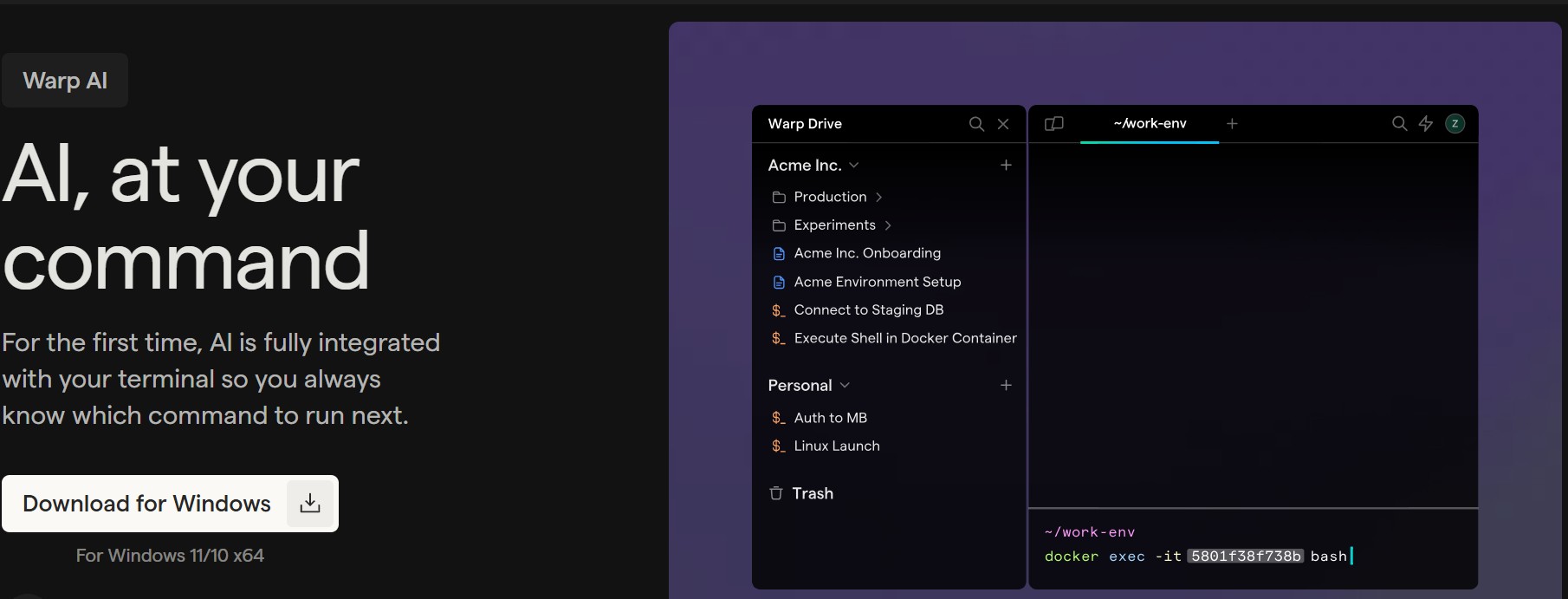Close the Warp Drive panel with X
Screen dimensions: 1568x599
click(x=1003, y=124)
